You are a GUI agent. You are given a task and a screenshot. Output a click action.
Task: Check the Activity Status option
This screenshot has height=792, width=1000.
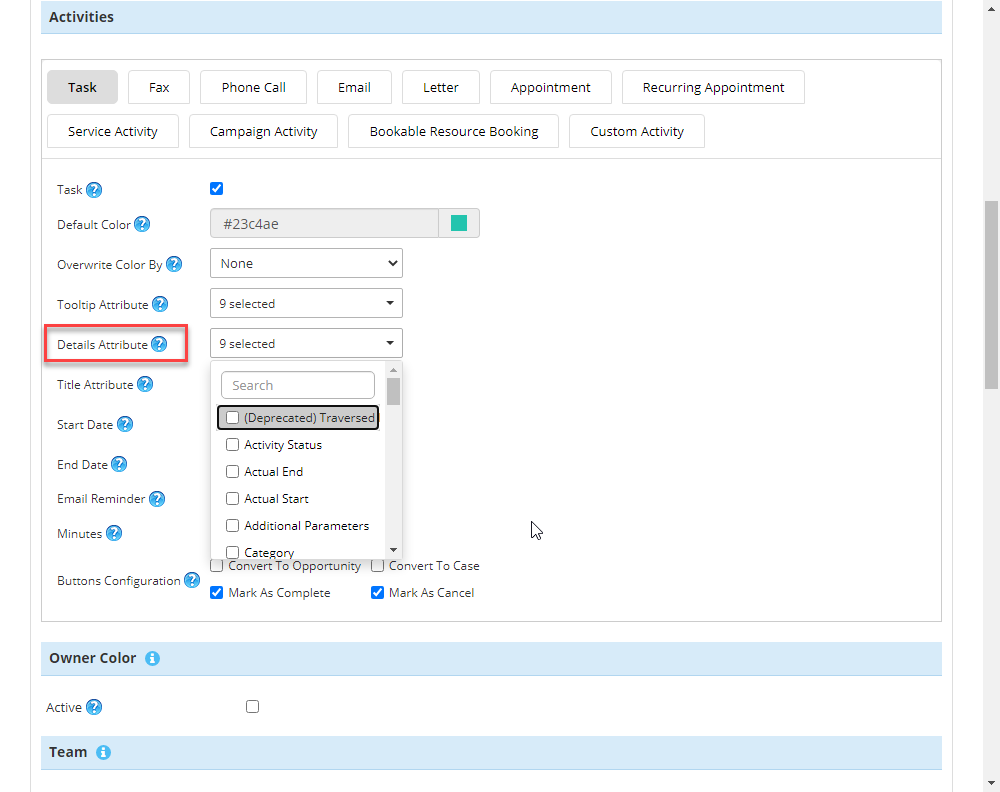pos(233,445)
